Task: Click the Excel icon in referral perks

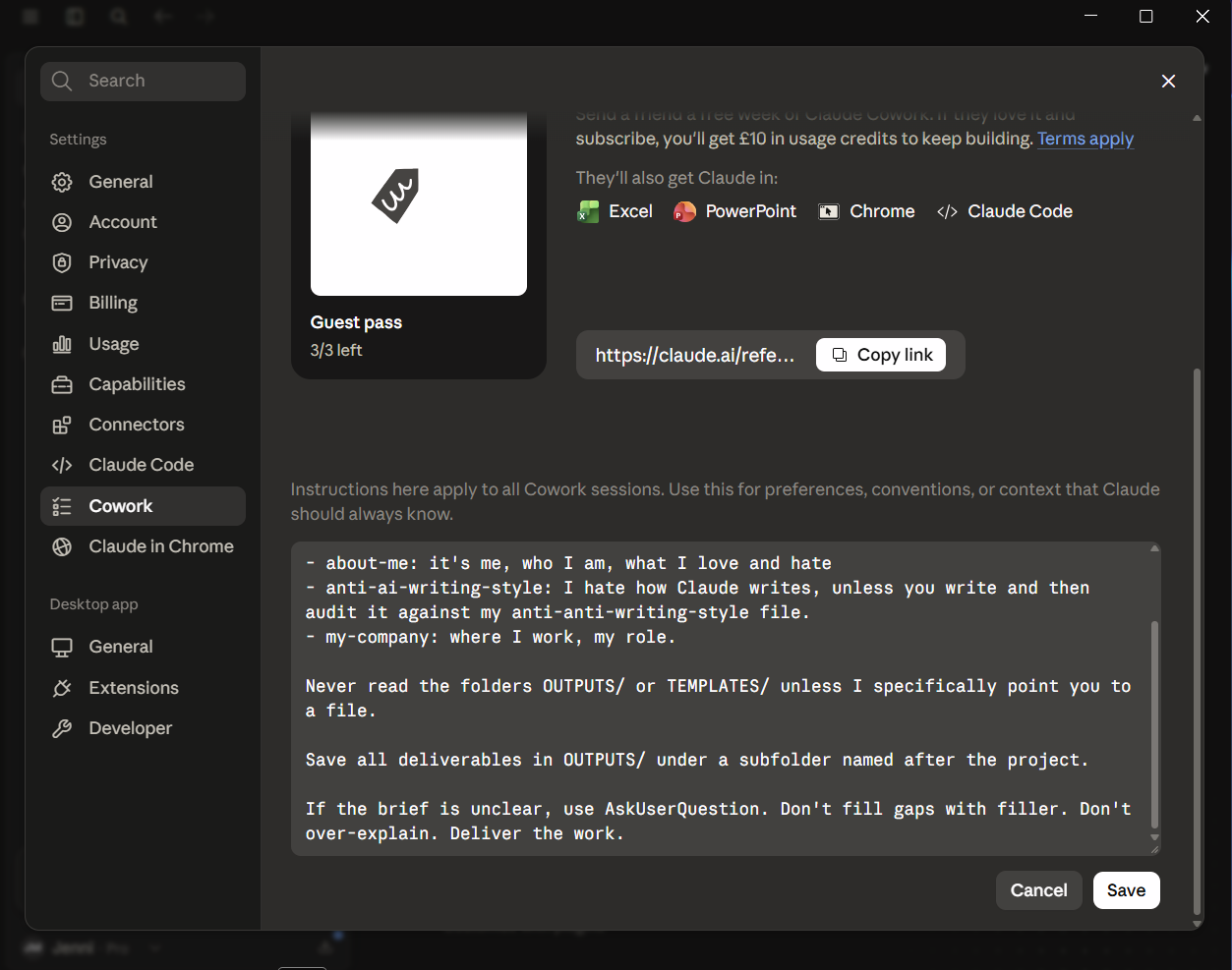Action: point(588,211)
